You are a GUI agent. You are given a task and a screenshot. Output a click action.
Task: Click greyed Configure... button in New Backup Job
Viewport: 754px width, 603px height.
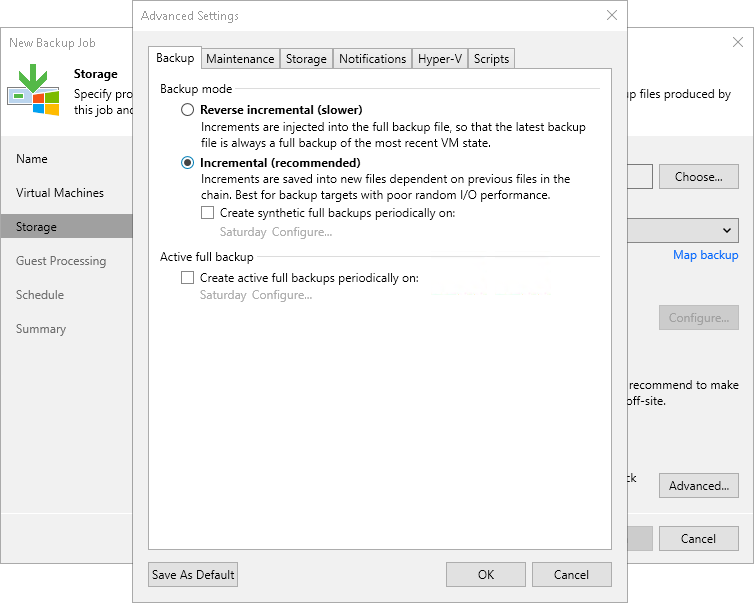pos(698,317)
